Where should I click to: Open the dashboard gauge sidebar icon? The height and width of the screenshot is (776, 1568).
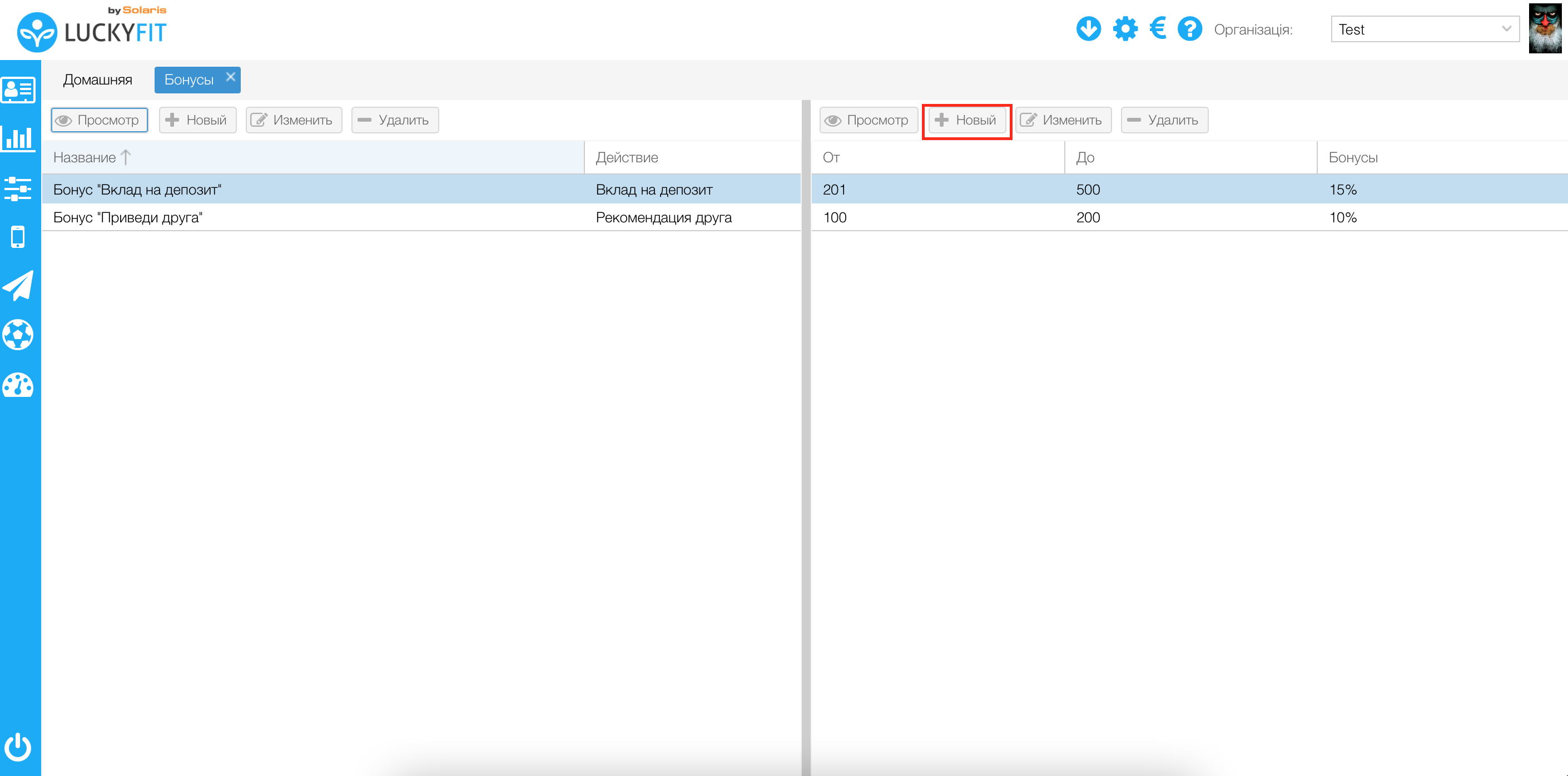18,385
